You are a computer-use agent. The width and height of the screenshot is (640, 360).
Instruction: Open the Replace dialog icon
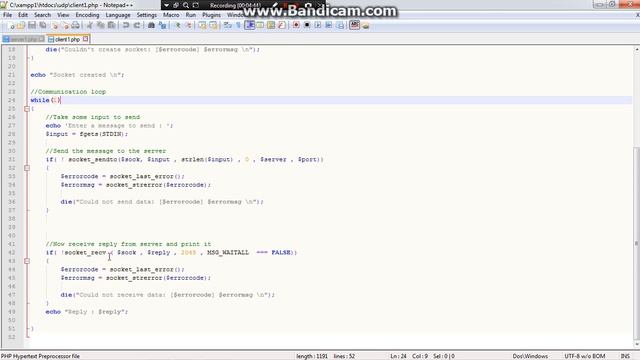(162, 25)
